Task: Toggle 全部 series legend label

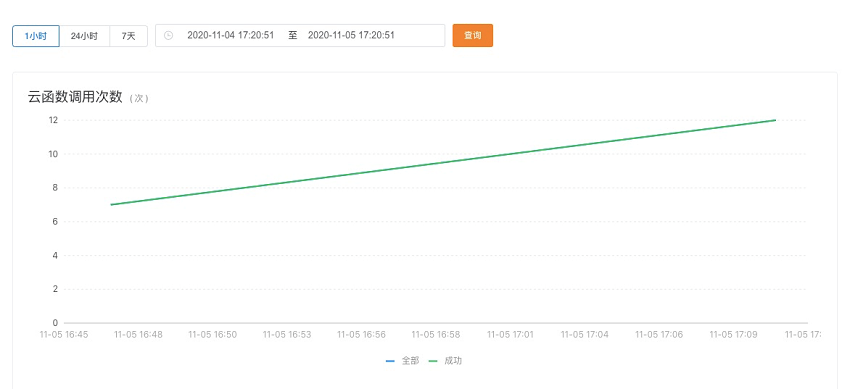Action: [410, 361]
